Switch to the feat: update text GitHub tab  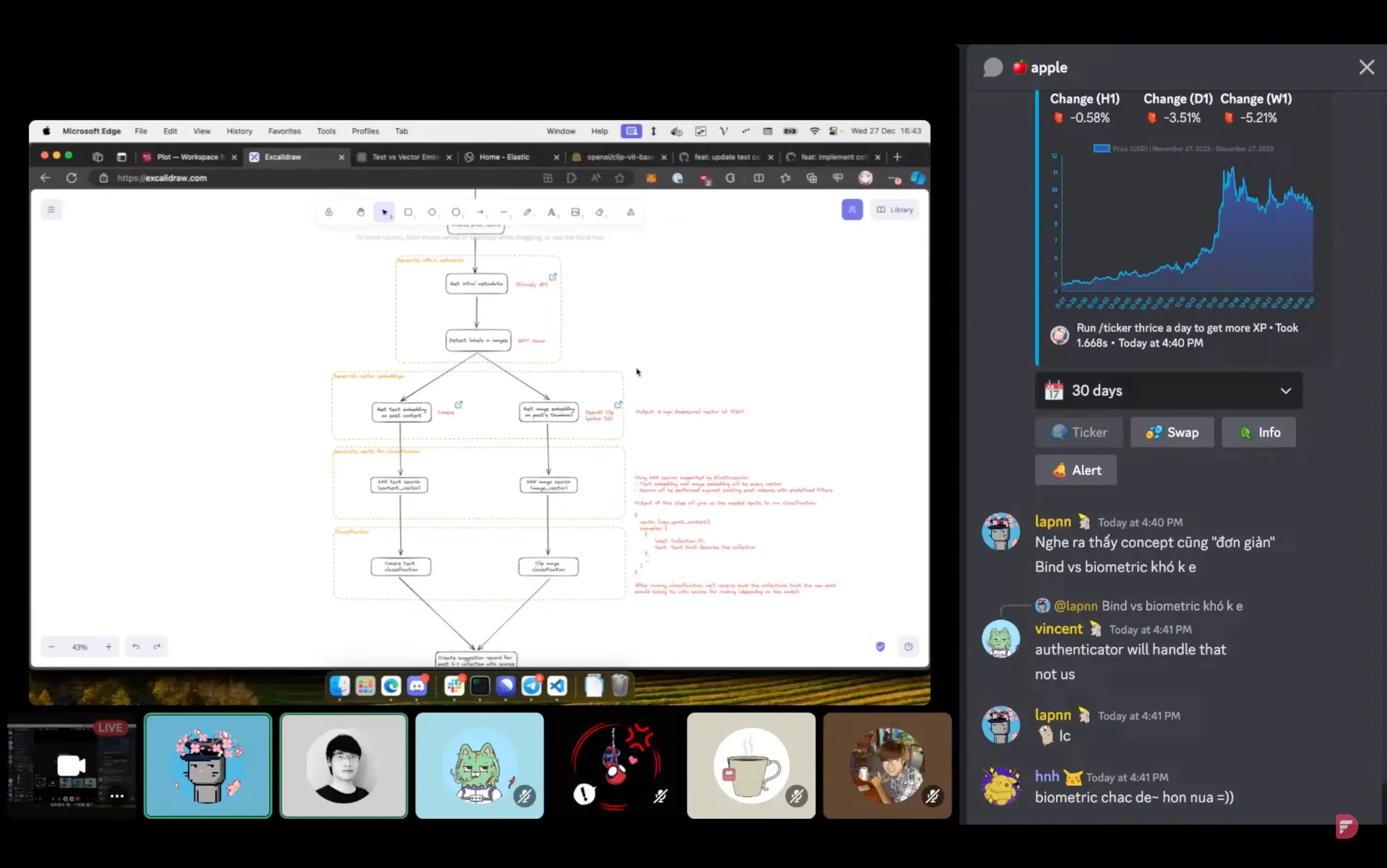pos(726,157)
